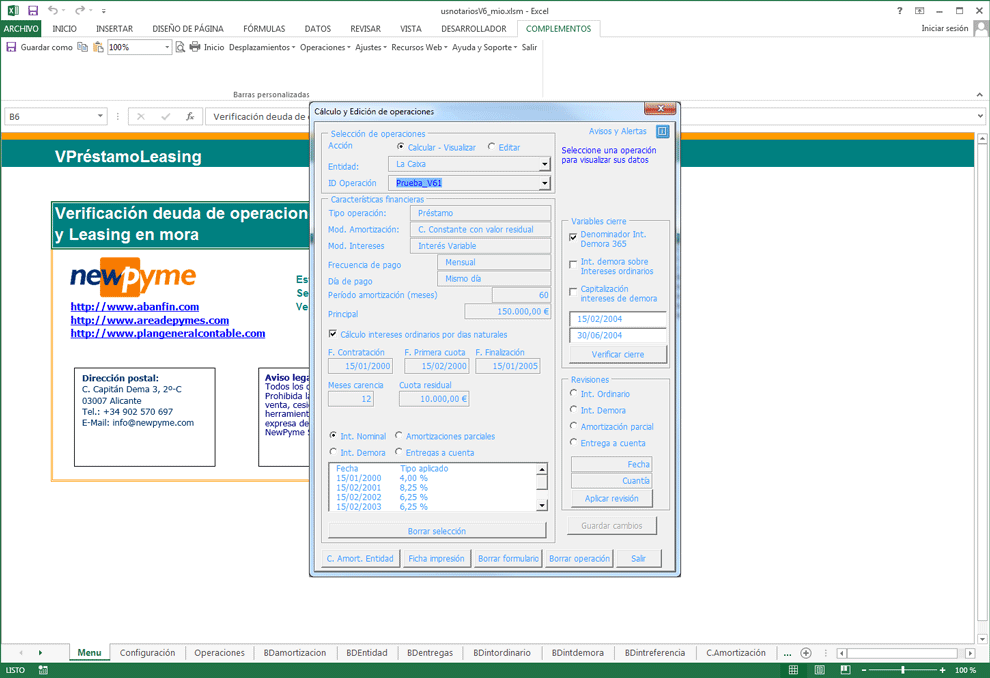
Task: Click the print preview magnifier icon
Action: tap(180, 47)
